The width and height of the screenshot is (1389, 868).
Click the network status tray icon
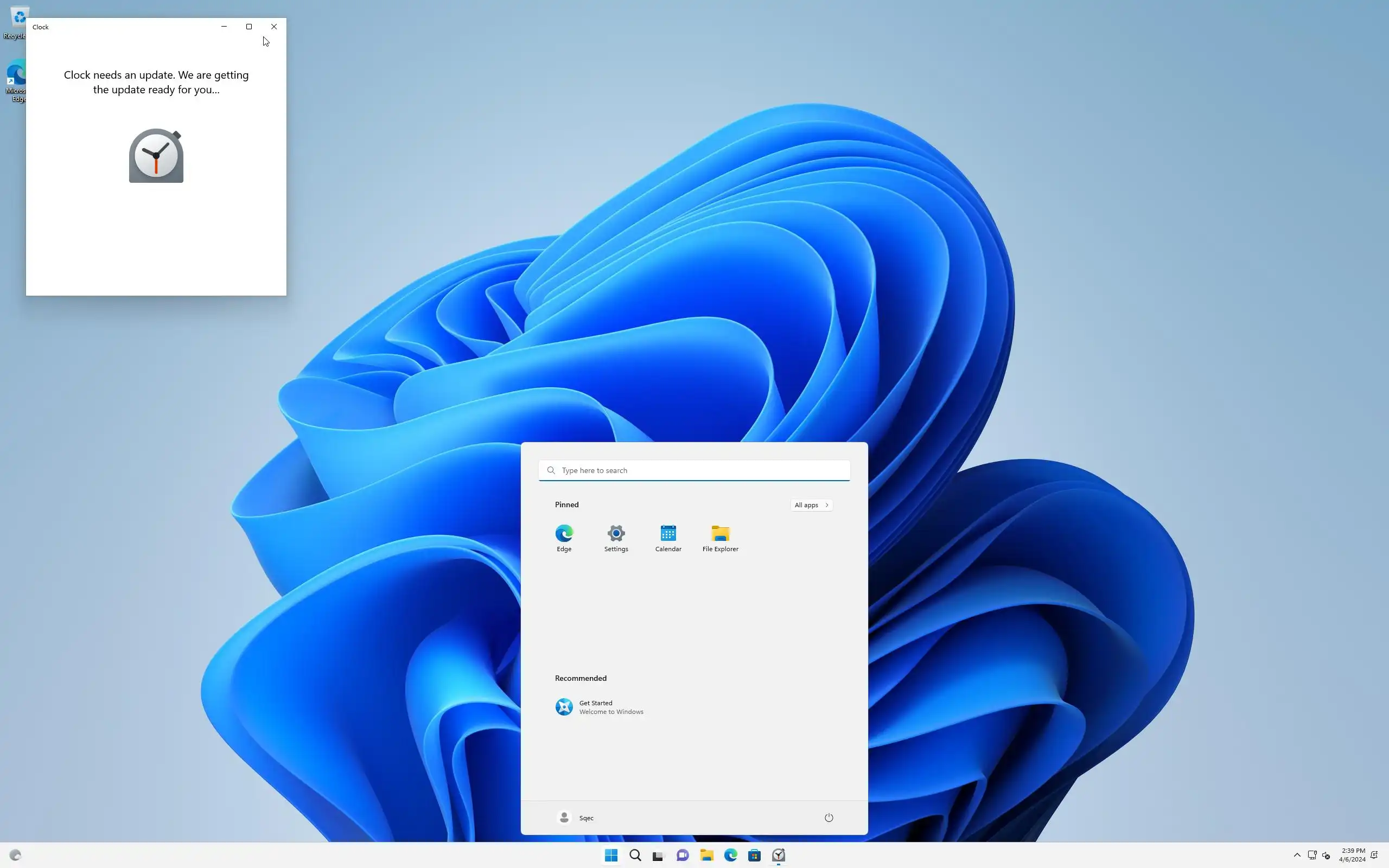[x=1311, y=855]
